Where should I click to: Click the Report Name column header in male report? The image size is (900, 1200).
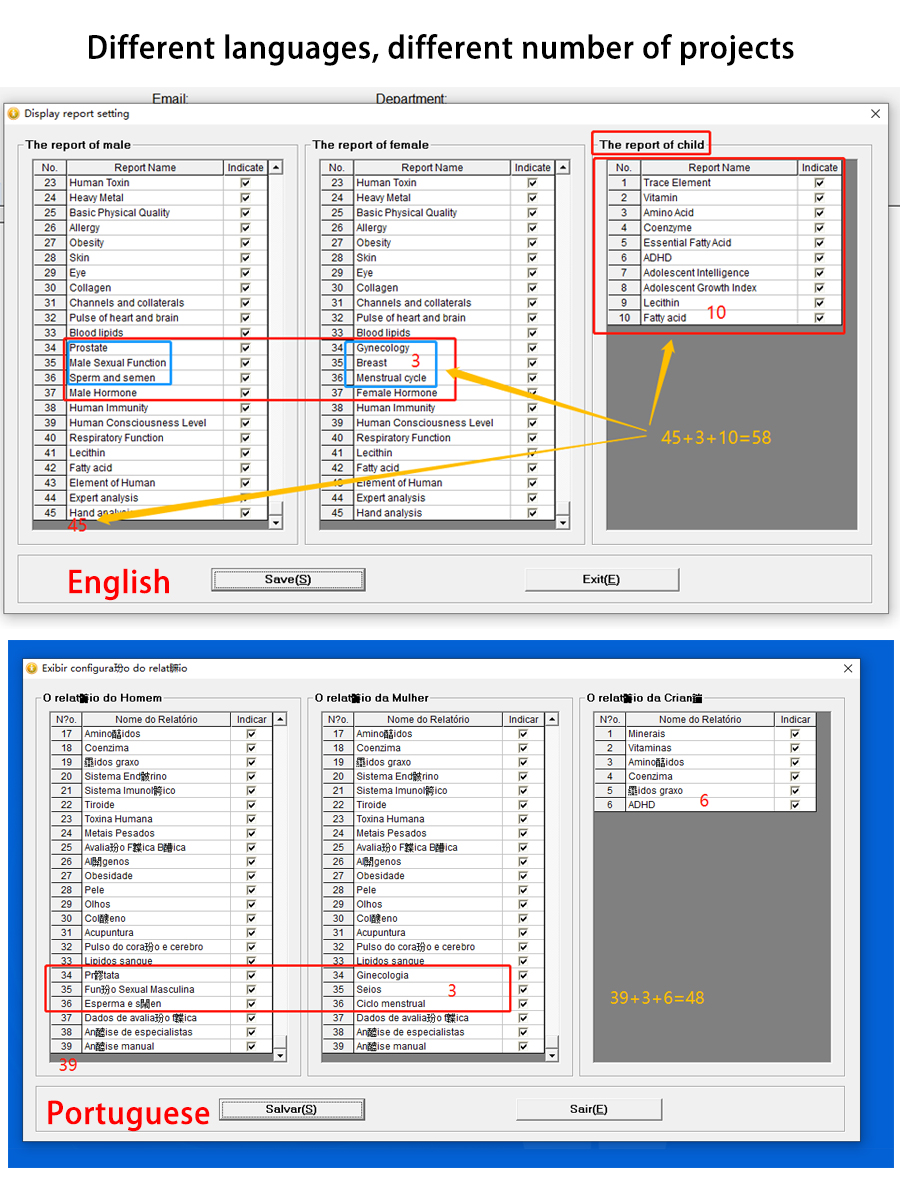(145, 168)
